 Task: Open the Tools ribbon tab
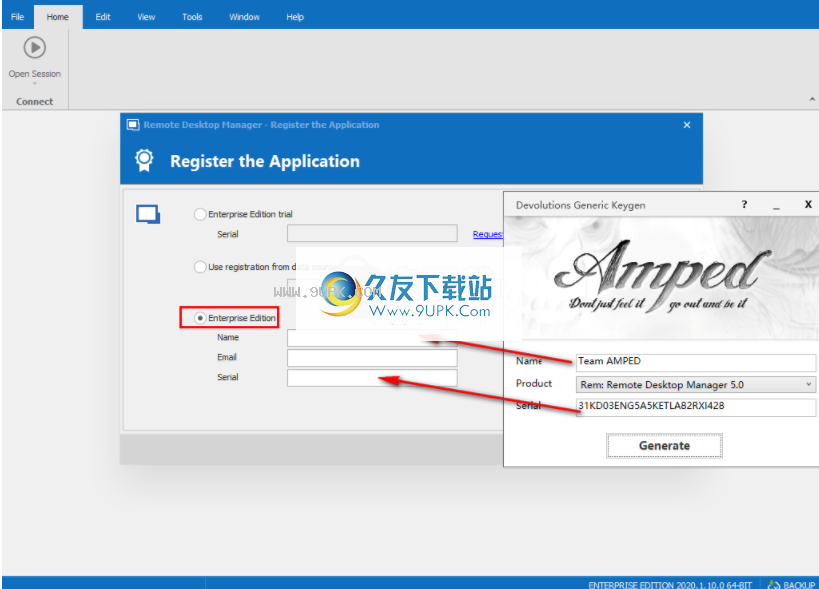coord(192,17)
